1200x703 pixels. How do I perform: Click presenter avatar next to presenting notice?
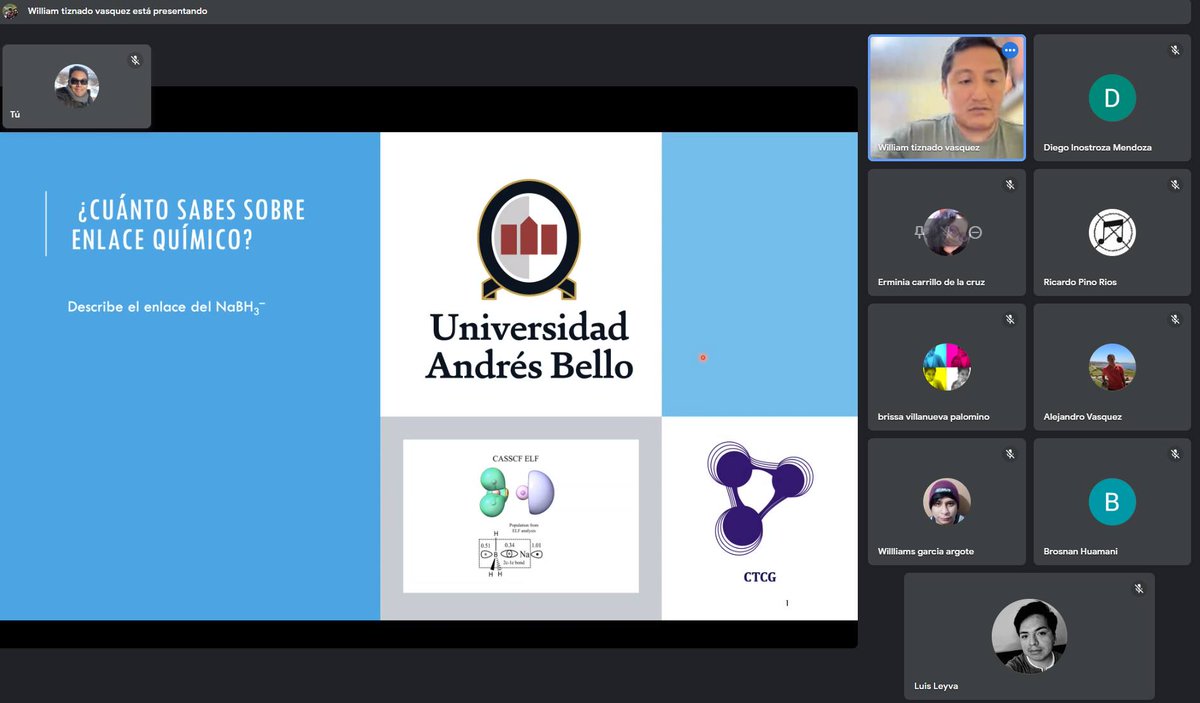point(11,11)
